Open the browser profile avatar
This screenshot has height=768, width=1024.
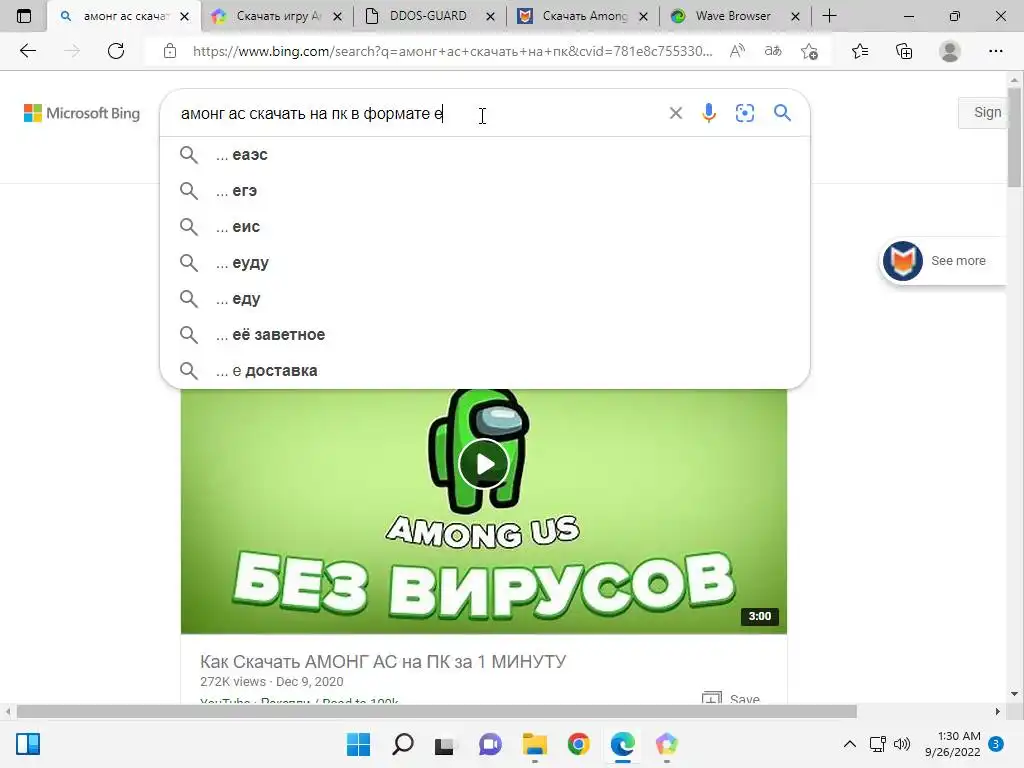(x=950, y=51)
